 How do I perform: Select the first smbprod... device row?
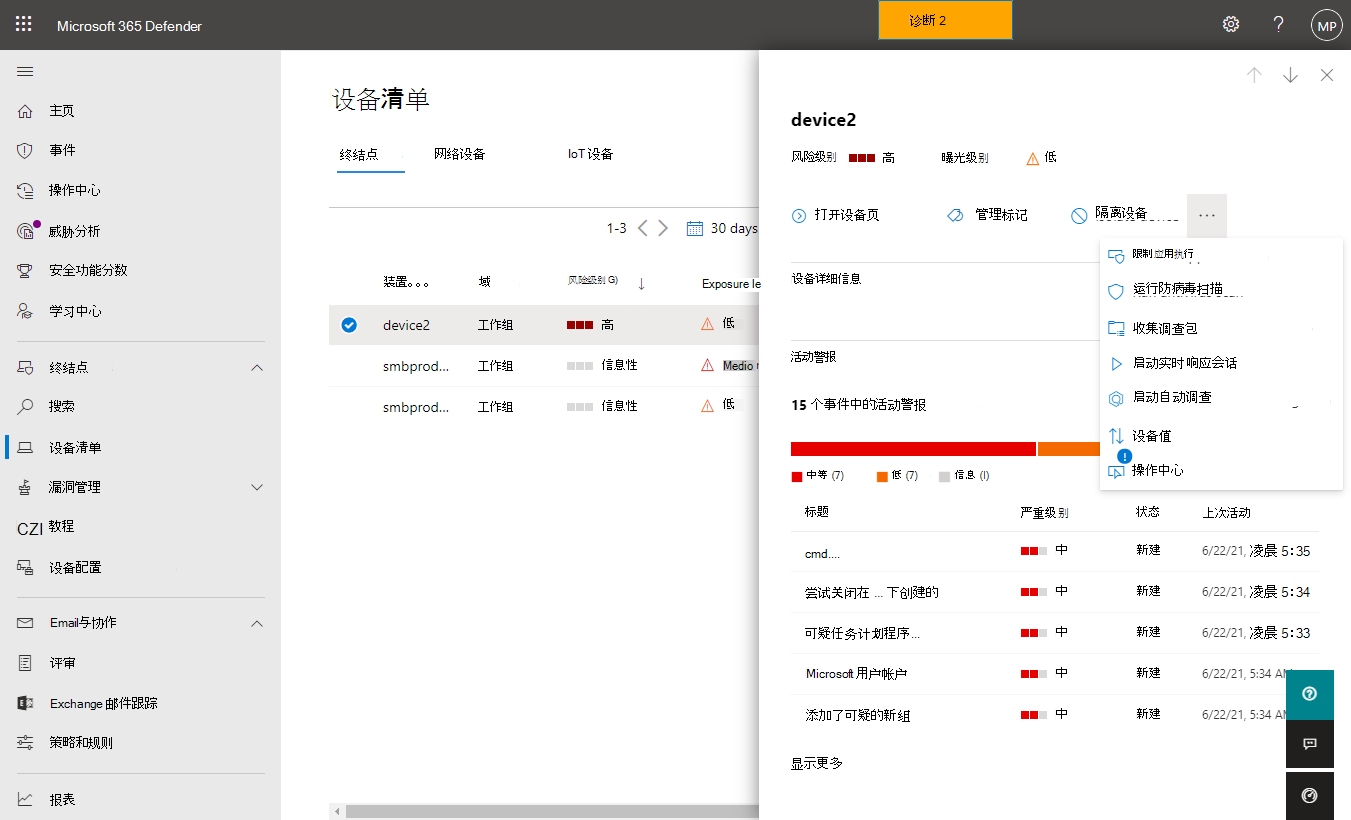click(x=544, y=366)
